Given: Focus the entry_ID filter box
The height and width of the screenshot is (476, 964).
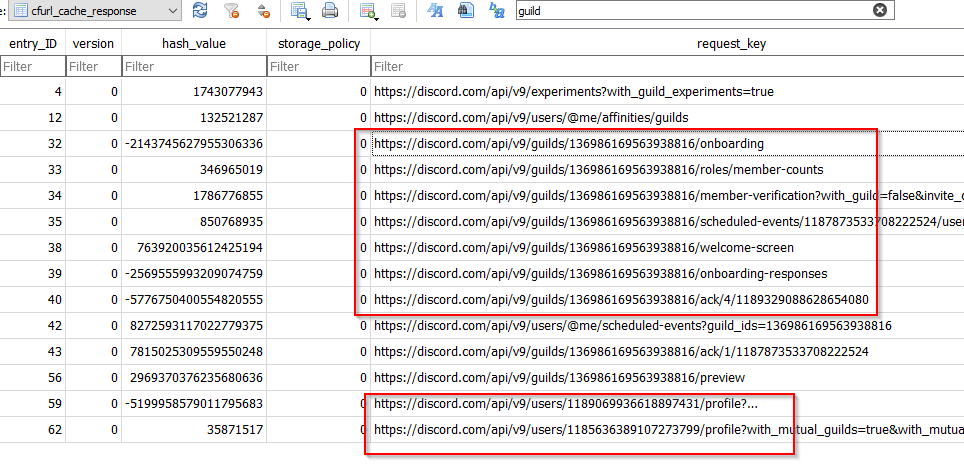Looking at the screenshot, I should (33, 66).
